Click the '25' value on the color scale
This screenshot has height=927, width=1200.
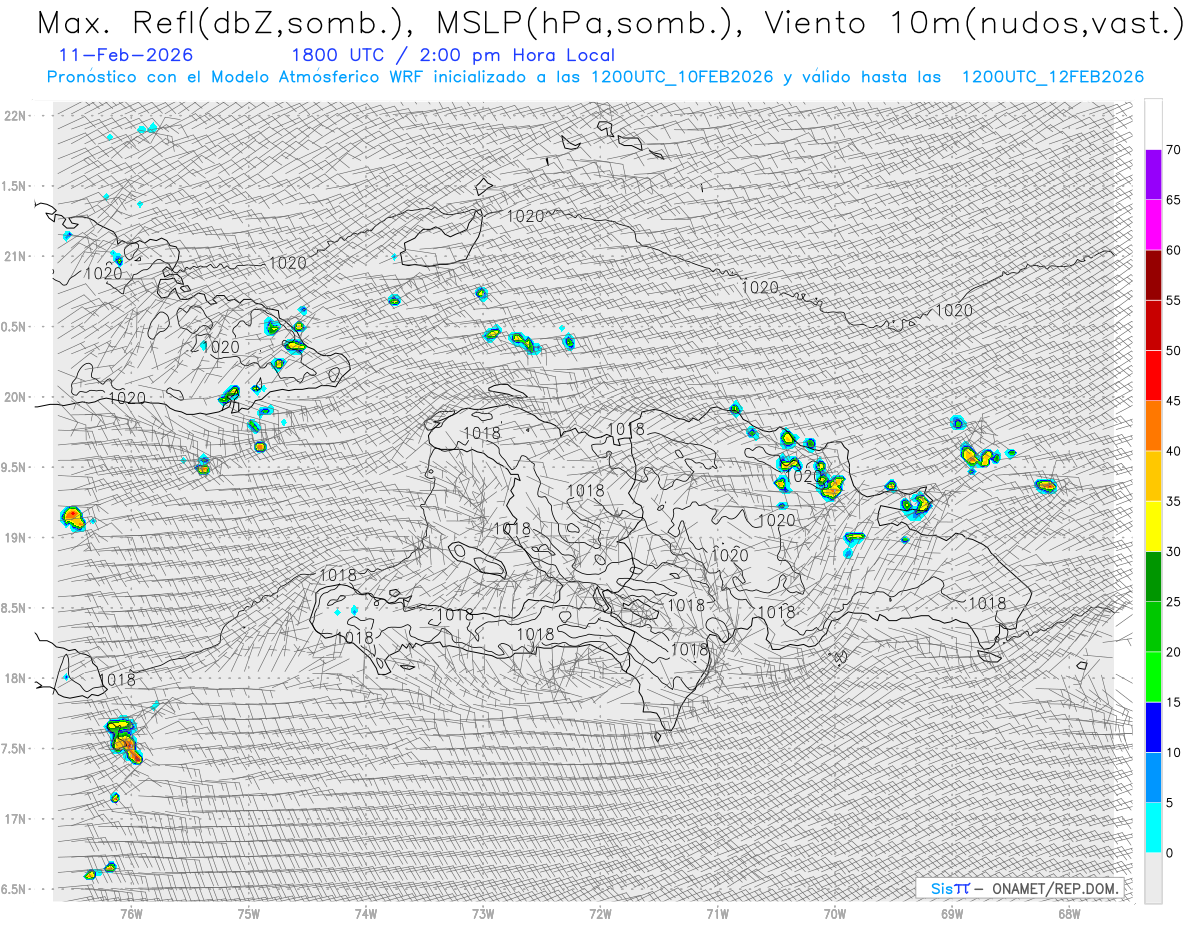pyautogui.click(x=1173, y=602)
